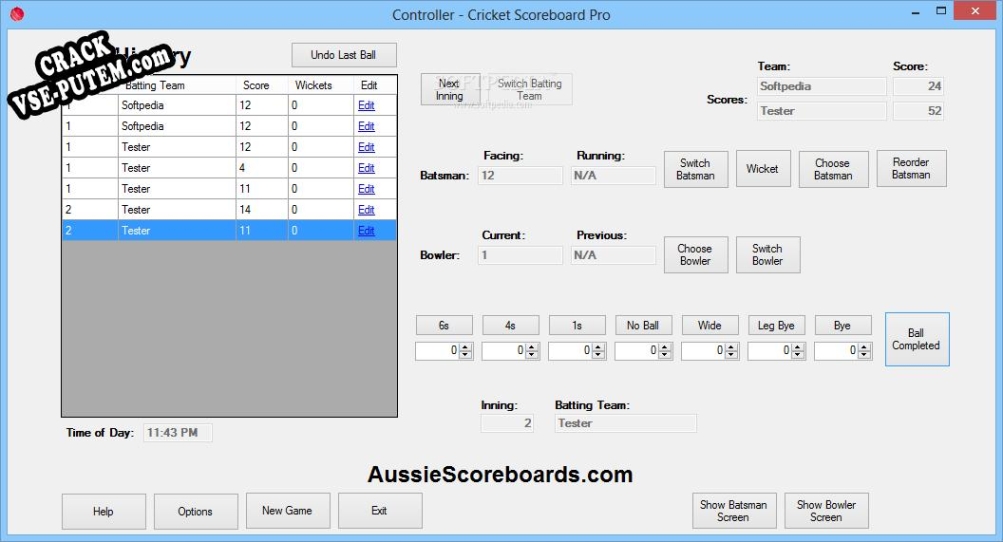Increase the Bye spinner value
Screen dimensions: 1003x542
pos(865,347)
